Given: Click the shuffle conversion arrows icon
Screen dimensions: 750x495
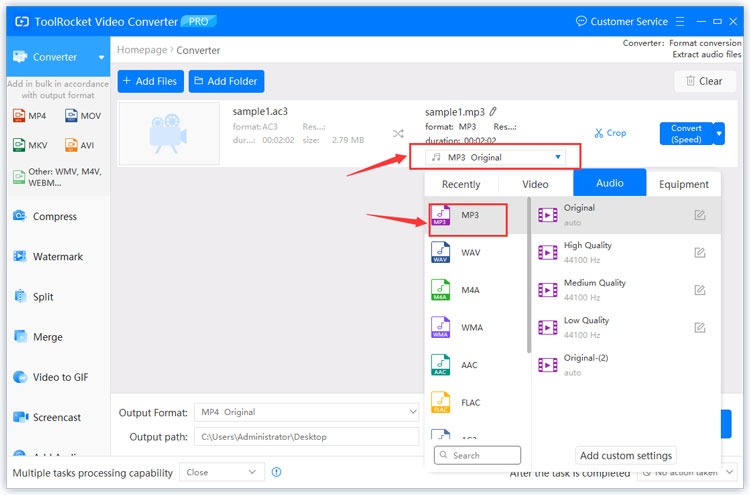Looking at the screenshot, I should tap(398, 133).
